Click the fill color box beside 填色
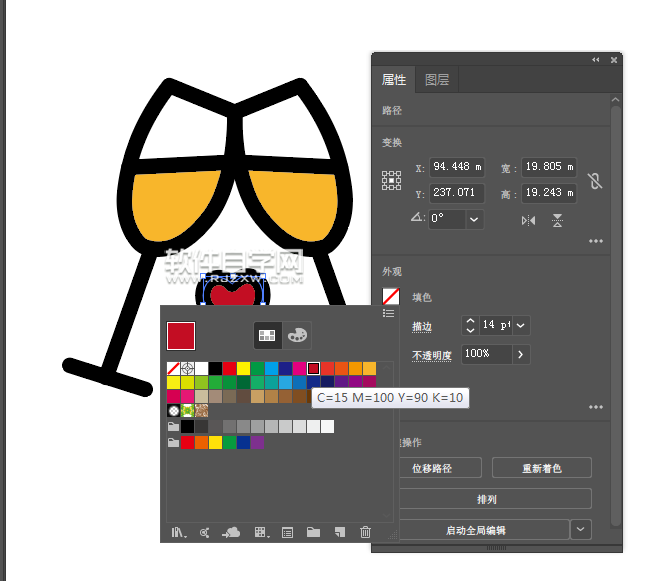Screen dimensions: 662x581 [391, 296]
